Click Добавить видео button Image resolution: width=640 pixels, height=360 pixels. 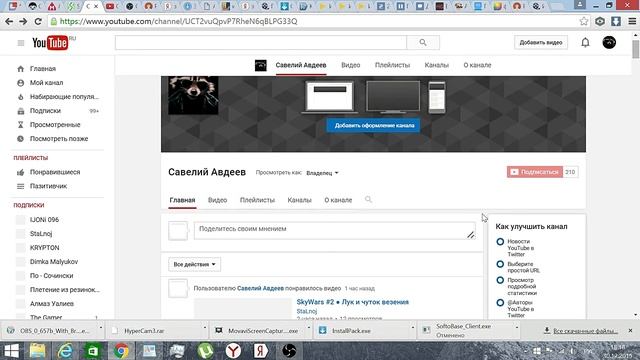(x=541, y=42)
